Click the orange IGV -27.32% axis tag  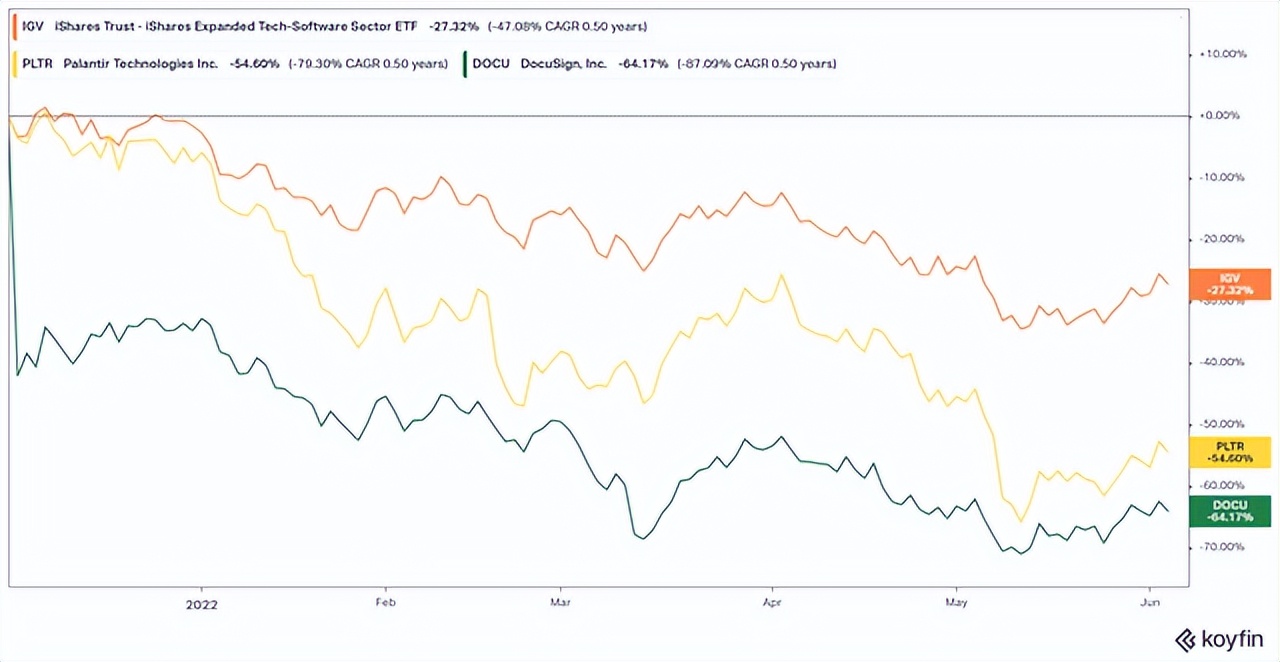1230,285
